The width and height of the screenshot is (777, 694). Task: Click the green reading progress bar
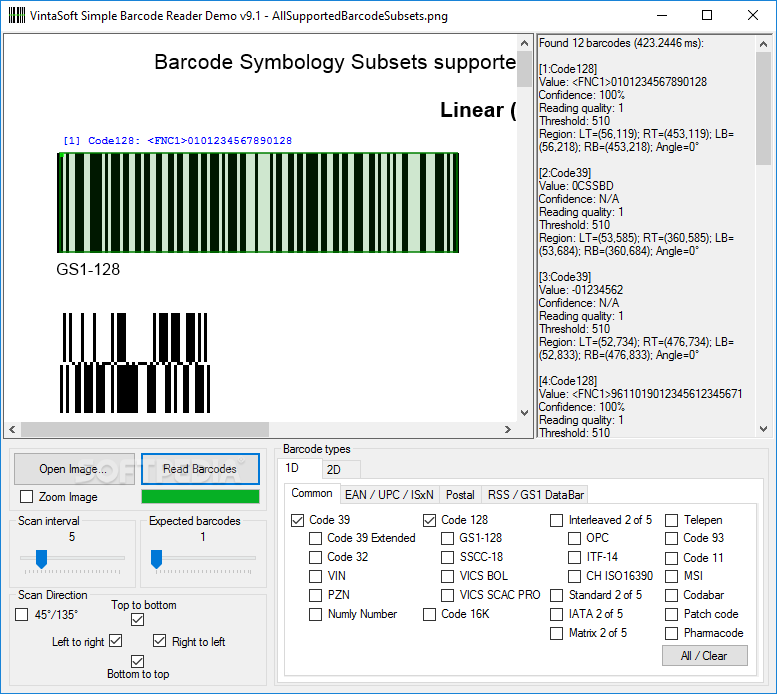[200, 496]
